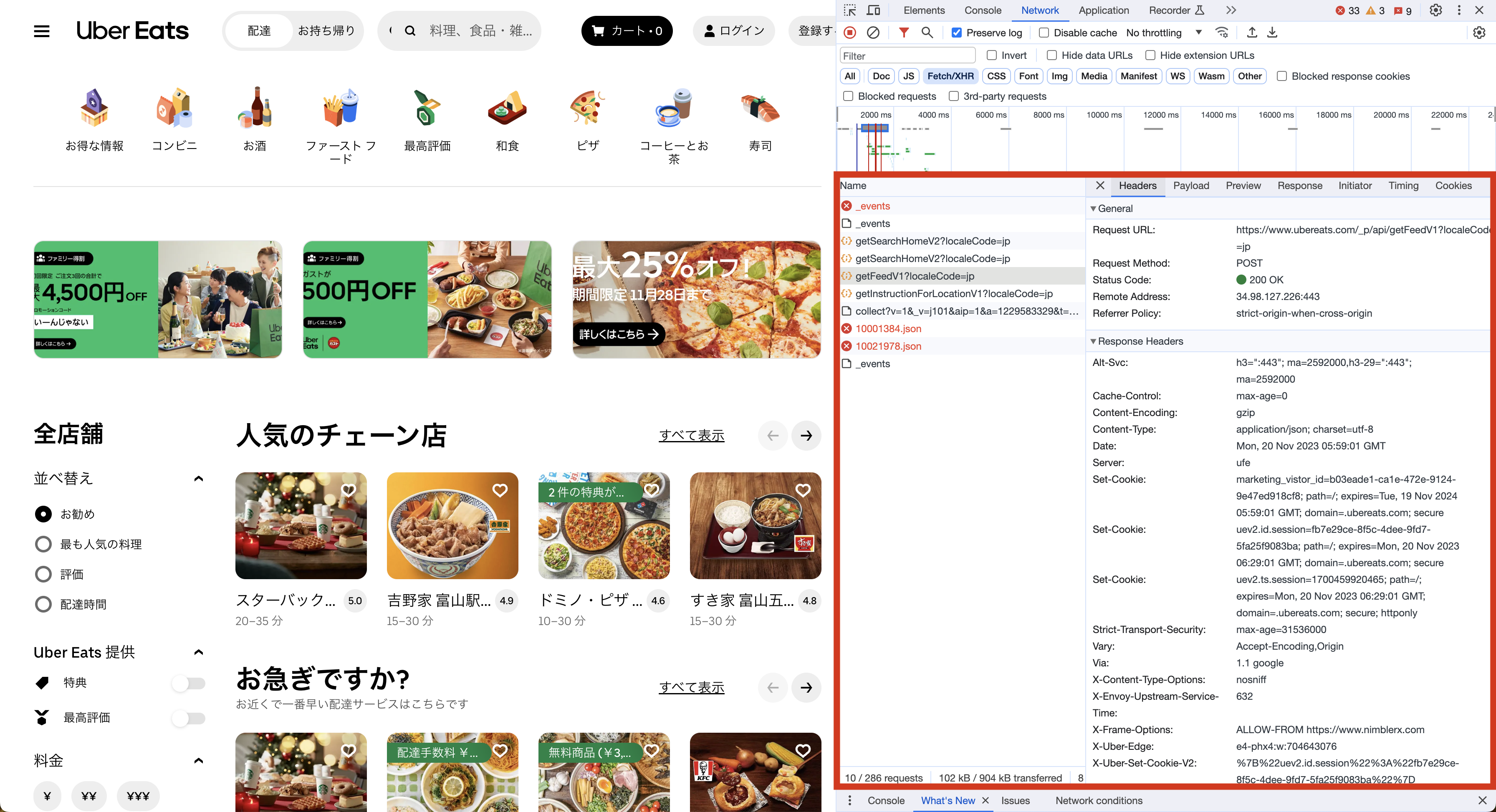Click the export HAR download icon
The image size is (1496, 812).
[x=1272, y=33]
